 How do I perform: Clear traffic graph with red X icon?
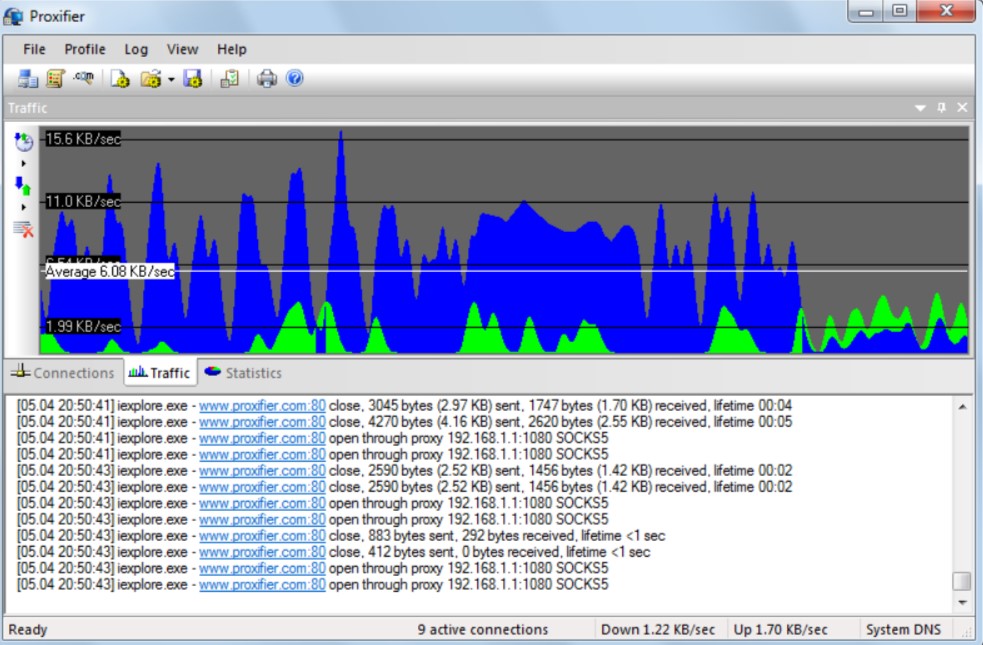coord(23,229)
